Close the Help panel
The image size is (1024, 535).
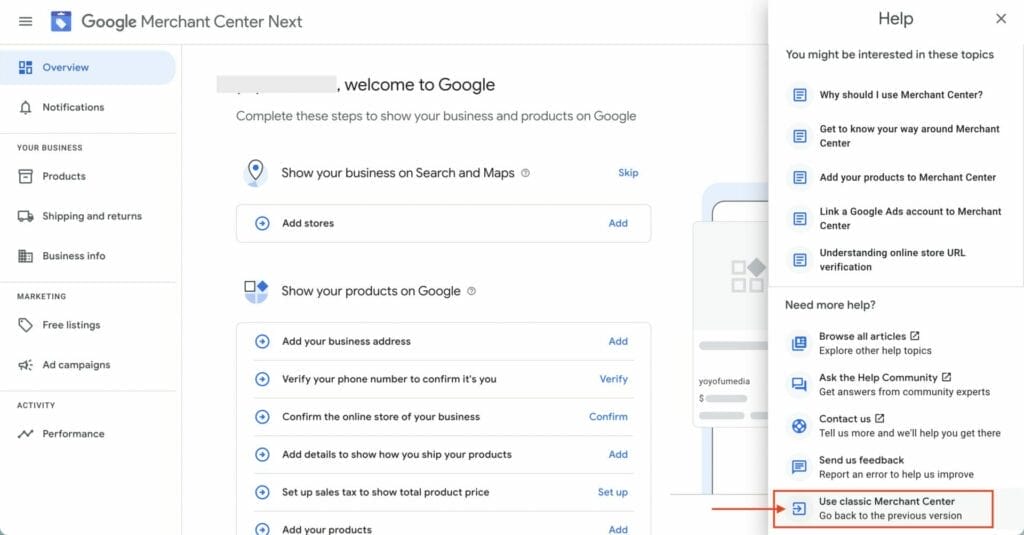tap(1001, 19)
